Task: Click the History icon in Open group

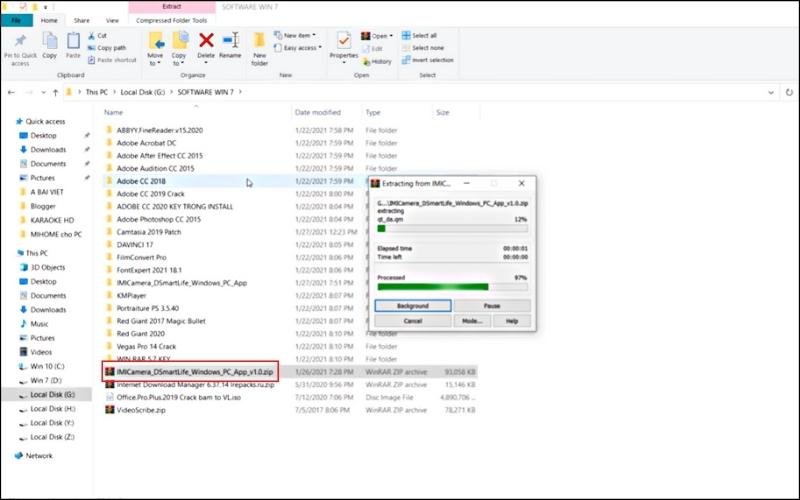Action: [376, 61]
